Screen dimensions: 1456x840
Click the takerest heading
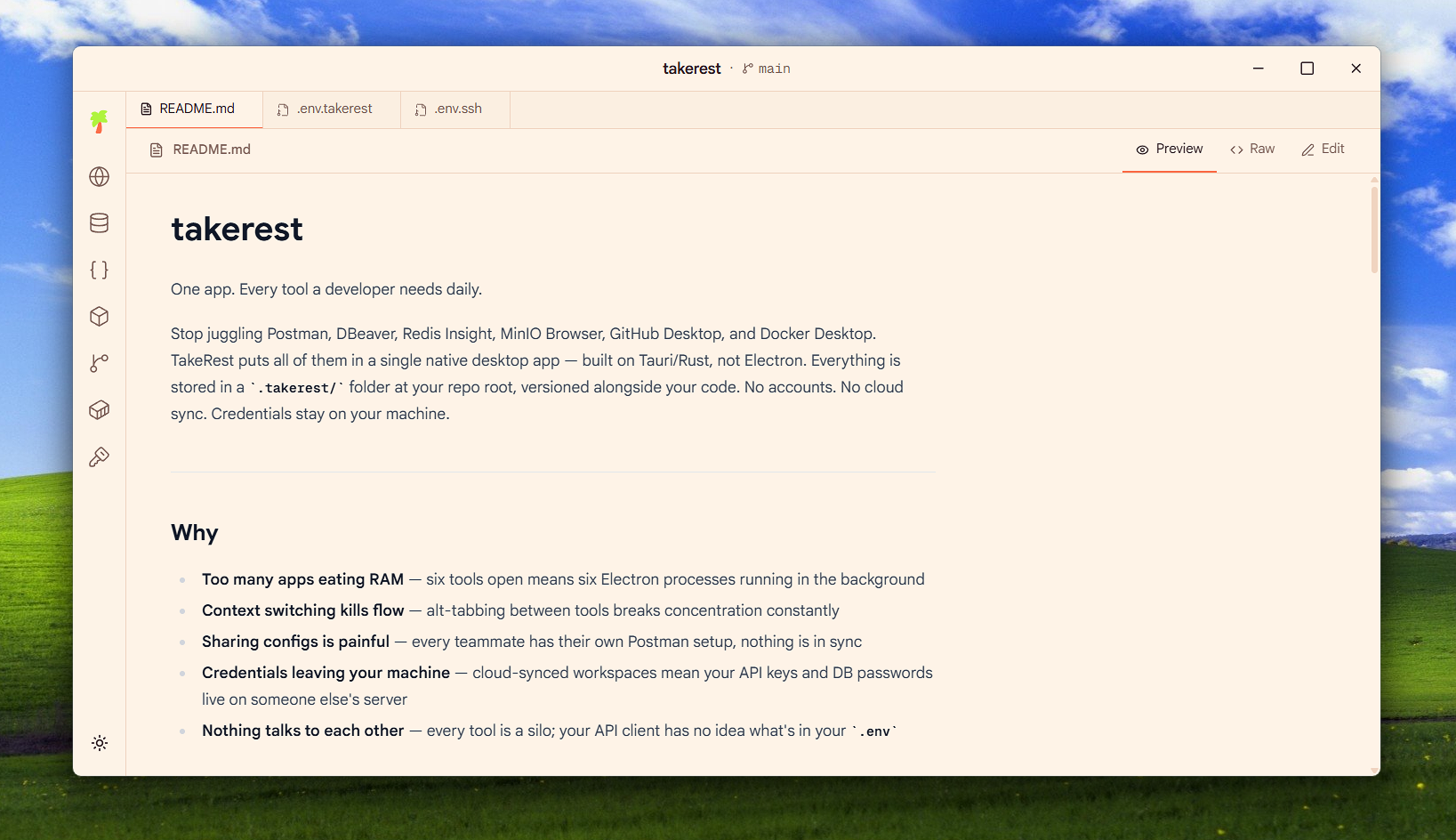tap(237, 230)
